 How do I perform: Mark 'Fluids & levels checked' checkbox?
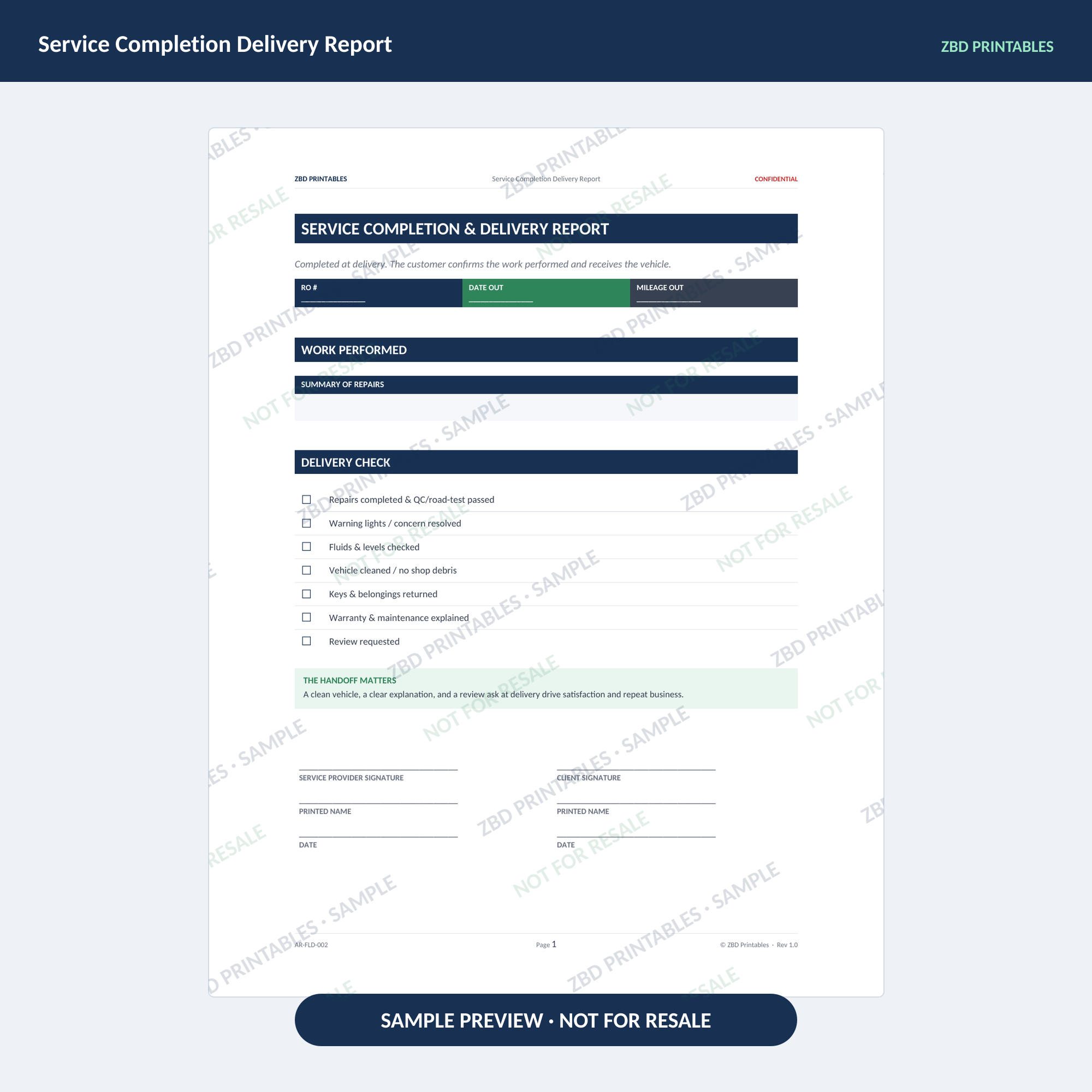[306, 547]
